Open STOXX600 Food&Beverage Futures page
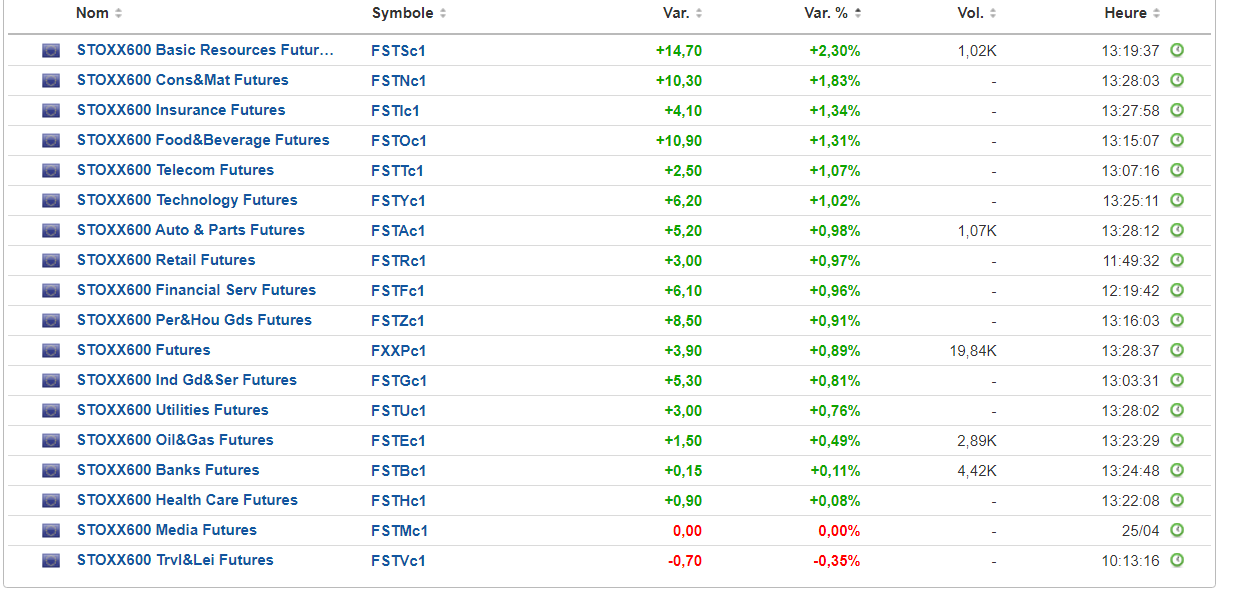1241x593 pixels. [203, 140]
